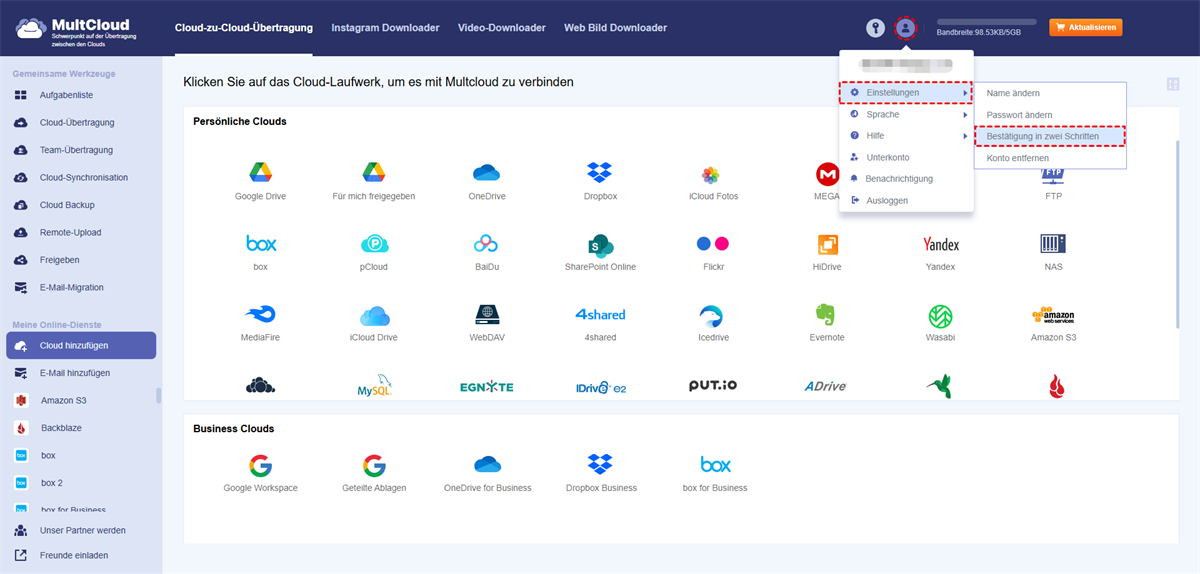
Task: Add iCloud Drive service
Action: click(x=374, y=315)
